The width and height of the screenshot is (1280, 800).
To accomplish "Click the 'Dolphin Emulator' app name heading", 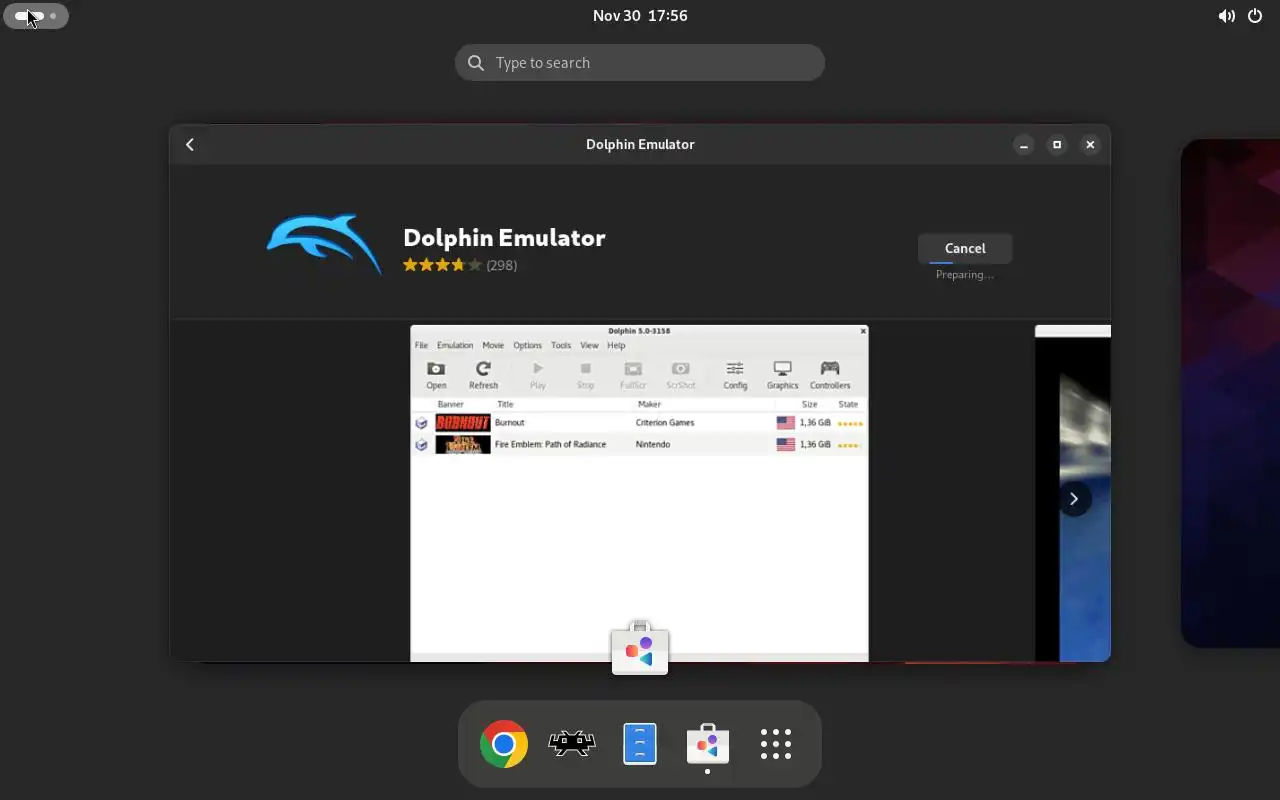I will pyautogui.click(x=504, y=237).
